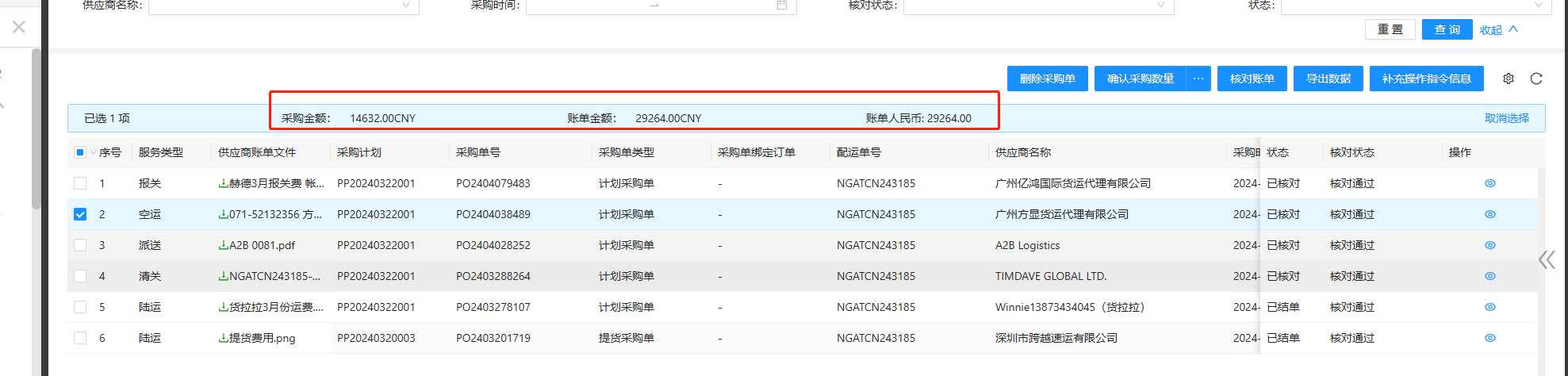1568x376 pixels.
Task: Toggle the select-all checkbox in header
Action: (x=80, y=152)
